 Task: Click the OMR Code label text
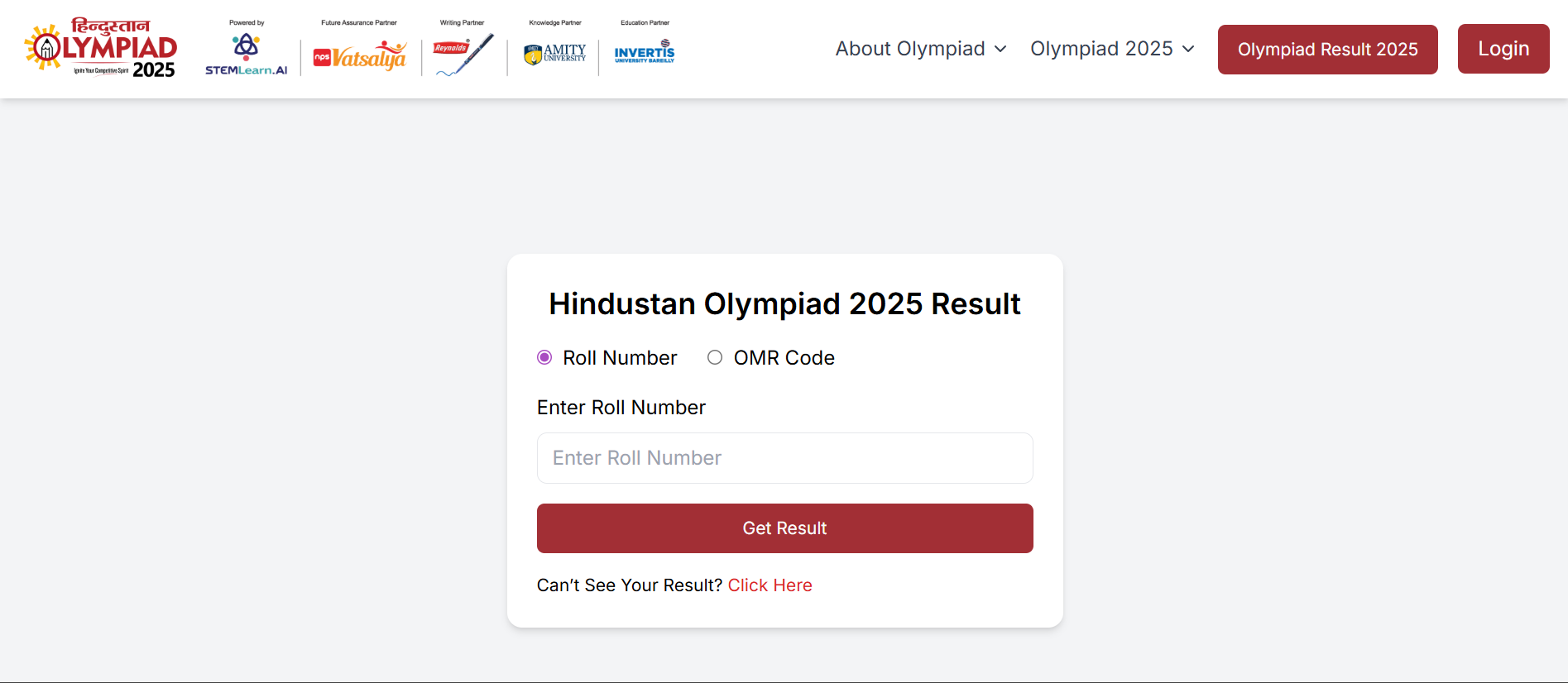point(784,358)
